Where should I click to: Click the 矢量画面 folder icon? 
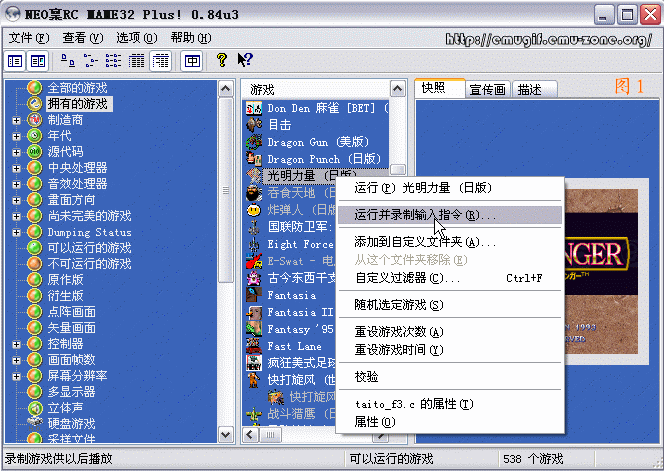[35, 328]
